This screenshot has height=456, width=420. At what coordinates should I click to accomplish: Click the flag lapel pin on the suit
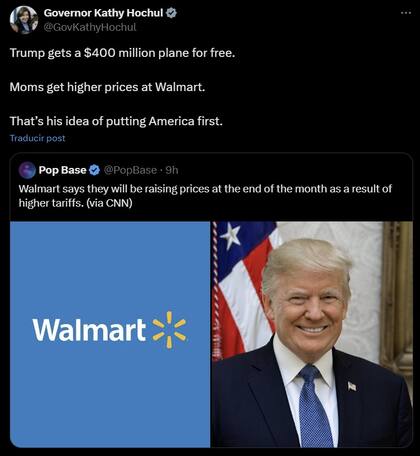(352, 386)
